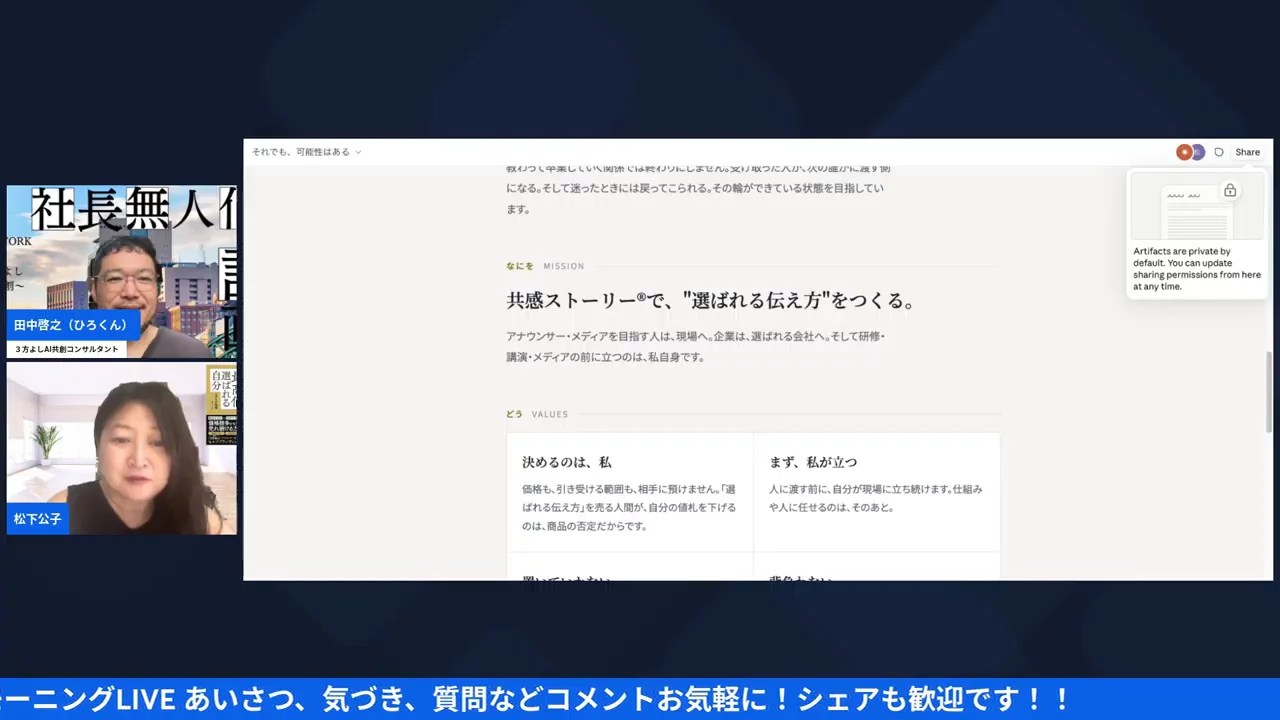Select 田中啓之's webcam video tile
Screen dimensions: 1280x720
tap(122, 271)
